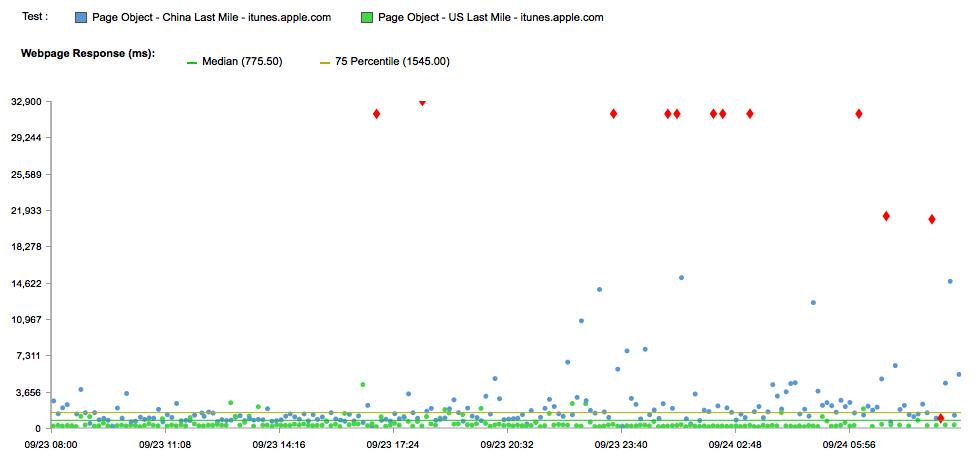The height and width of the screenshot is (461, 976).
Task: Click the blue China Last Mile legend swatch
Action: pos(81,18)
